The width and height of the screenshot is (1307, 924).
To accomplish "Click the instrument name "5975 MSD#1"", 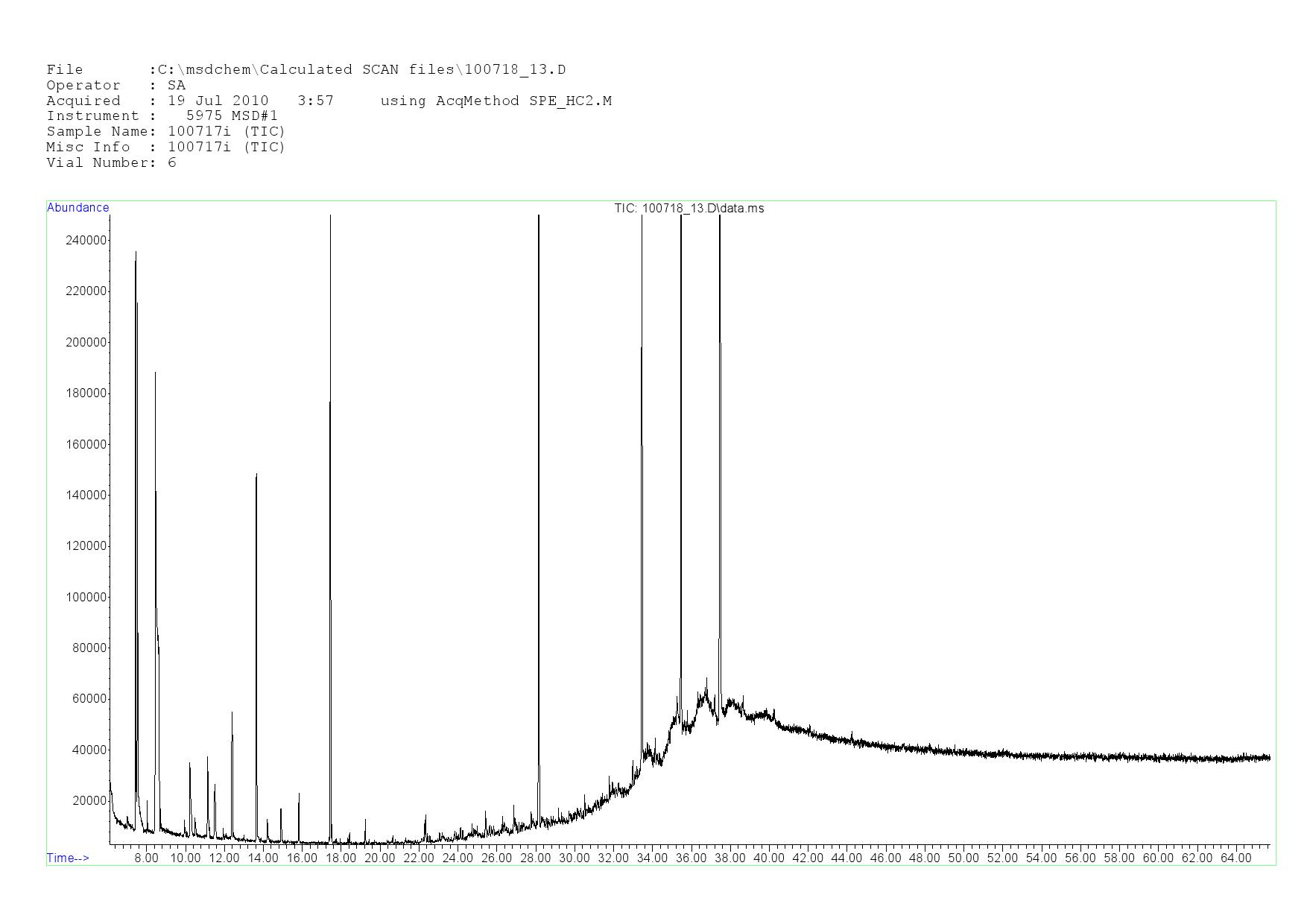I will tap(232, 116).
